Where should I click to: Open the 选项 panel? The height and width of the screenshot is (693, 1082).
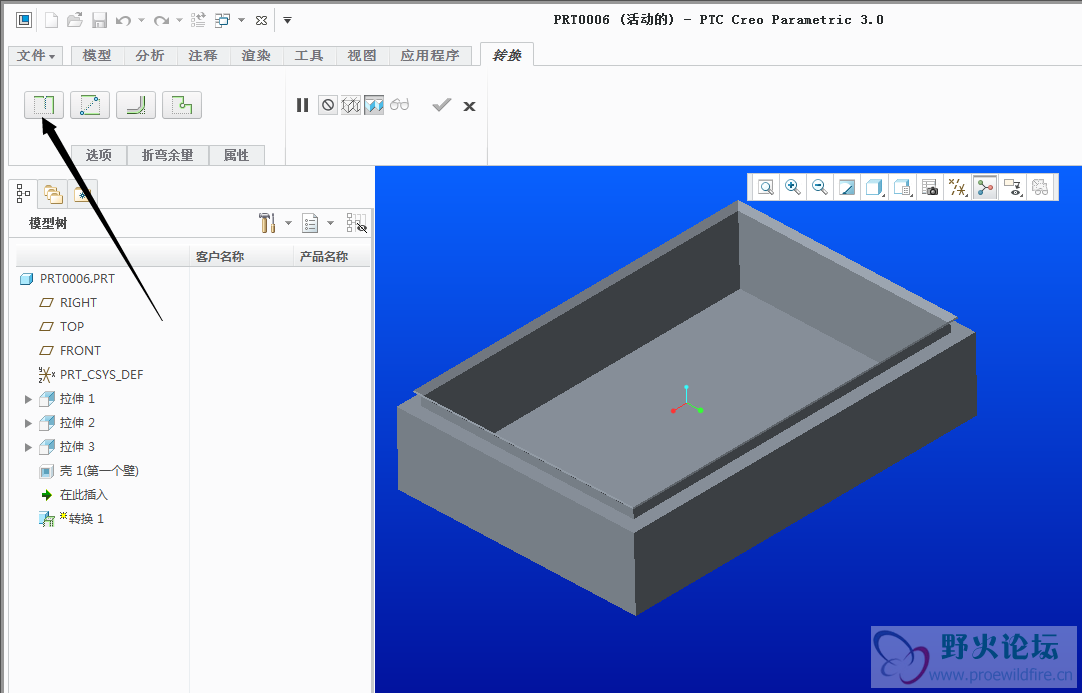pyautogui.click(x=99, y=155)
